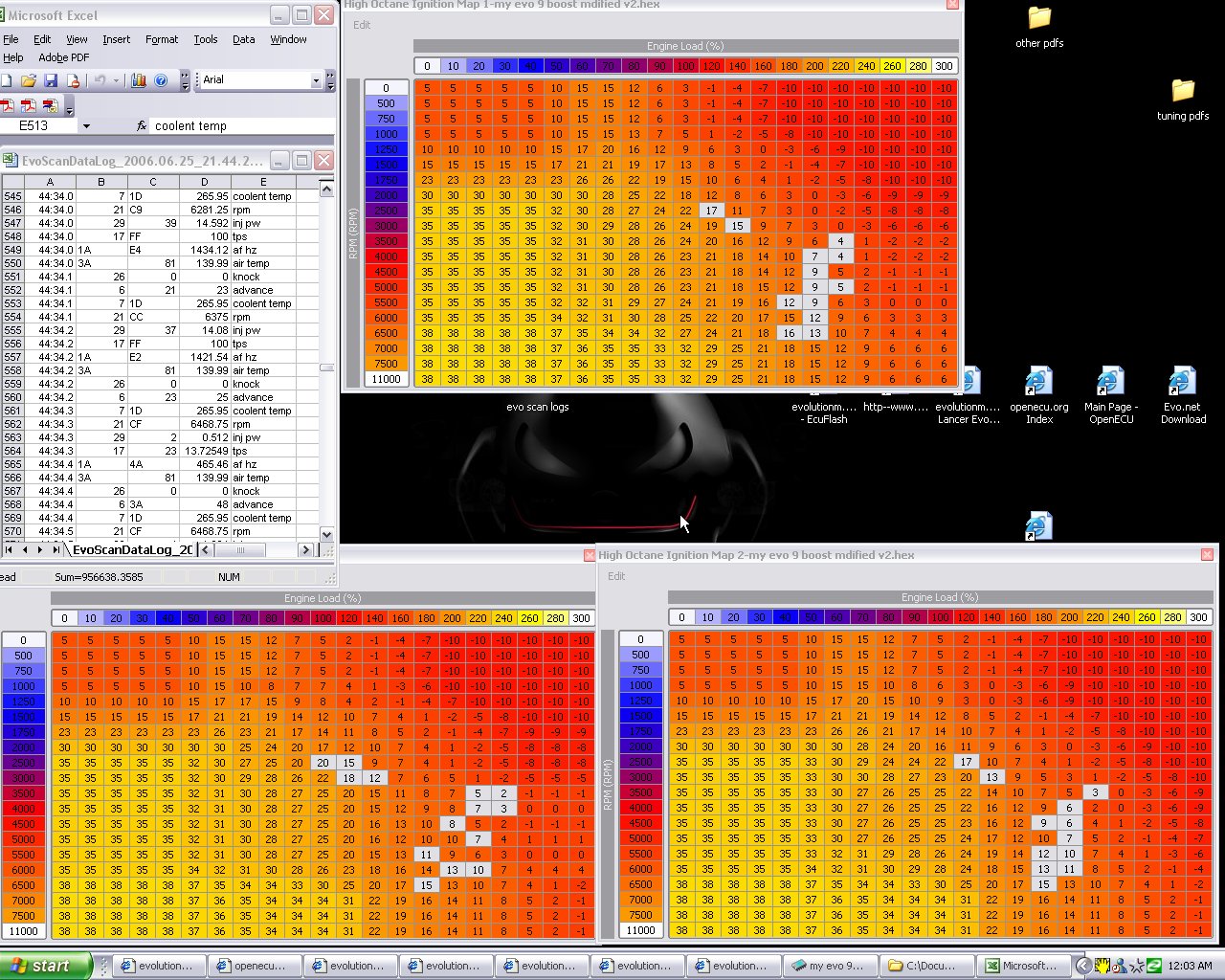Switch to 'Microsoft...' Excel taskbar button
The height and width of the screenshot is (980, 1225).
[1022, 966]
